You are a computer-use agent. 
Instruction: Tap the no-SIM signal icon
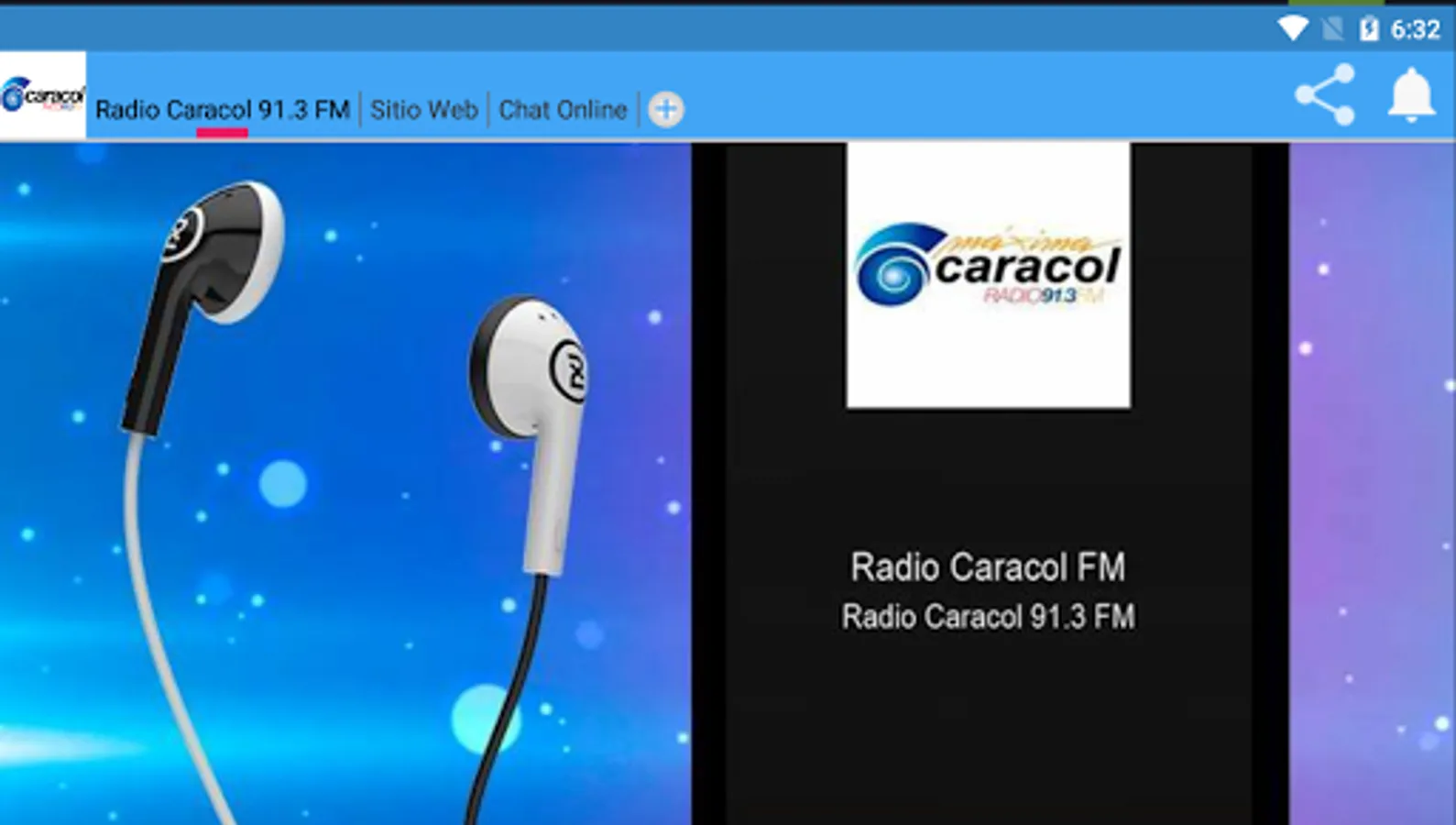[1332, 29]
